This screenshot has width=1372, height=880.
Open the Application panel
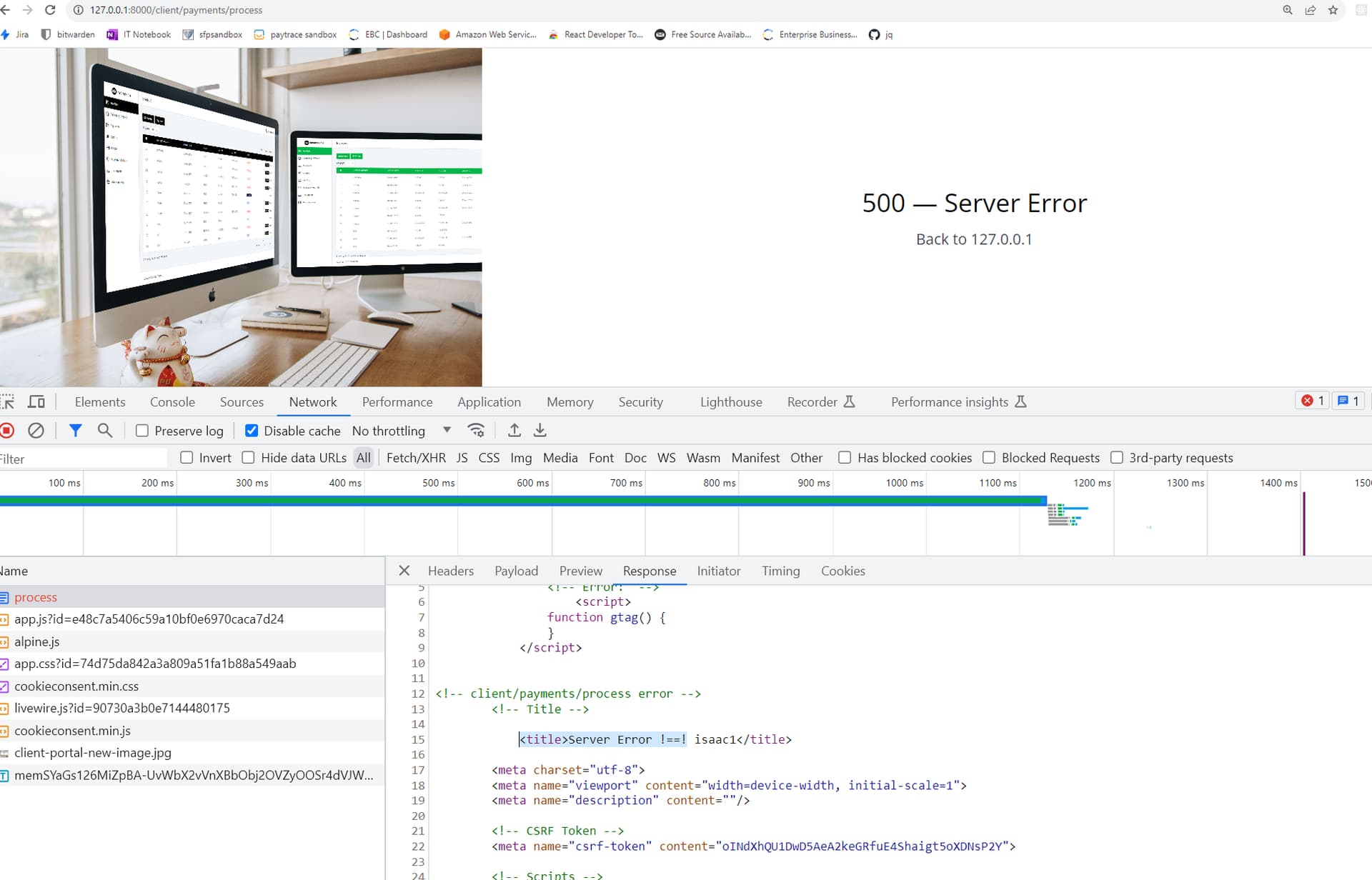coord(489,402)
